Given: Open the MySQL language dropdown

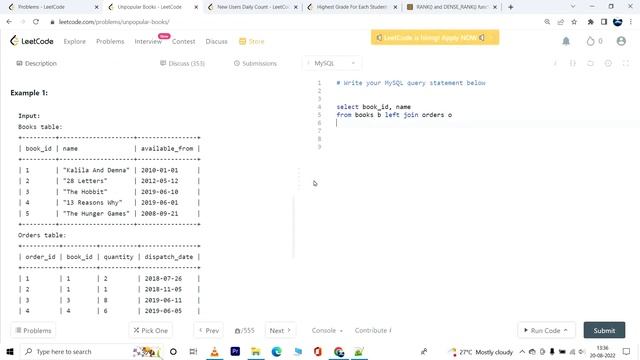Looking at the screenshot, I should tap(332, 63).
